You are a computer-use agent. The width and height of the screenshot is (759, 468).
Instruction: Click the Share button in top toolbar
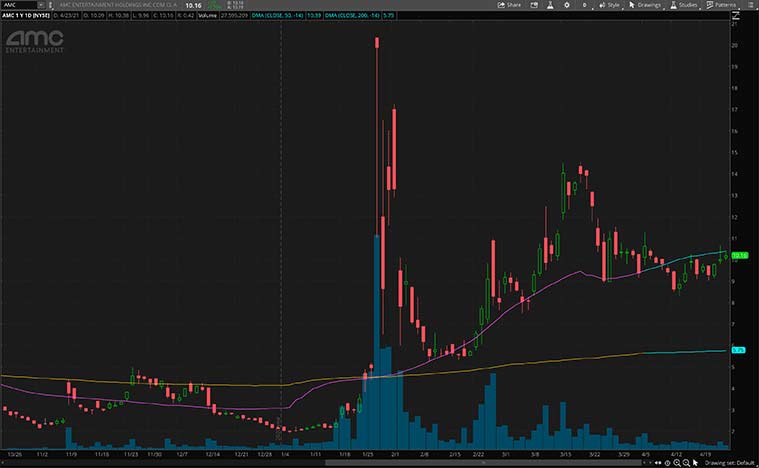509,5
